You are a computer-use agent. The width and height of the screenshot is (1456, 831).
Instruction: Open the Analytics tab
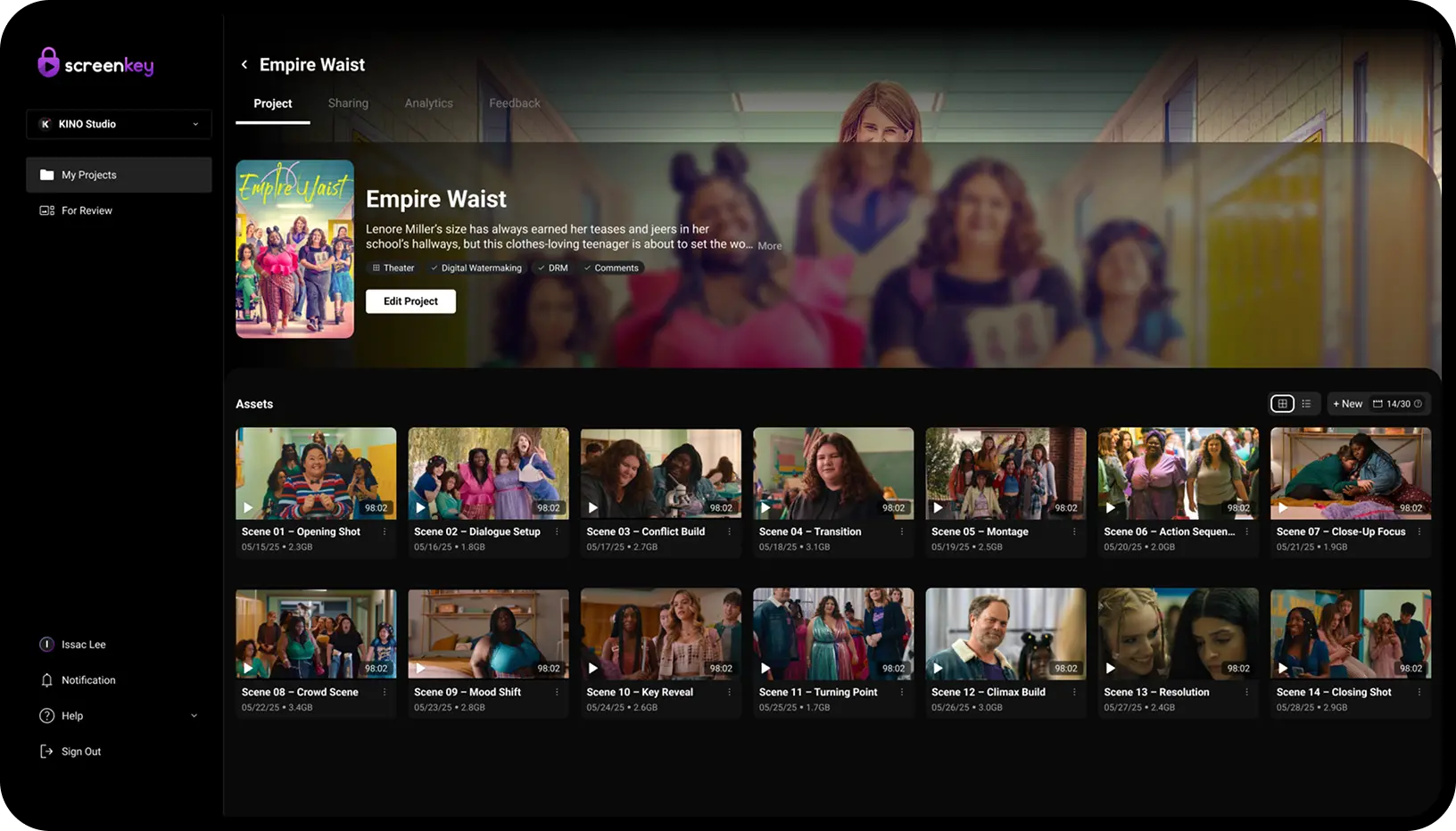(428, 103)
